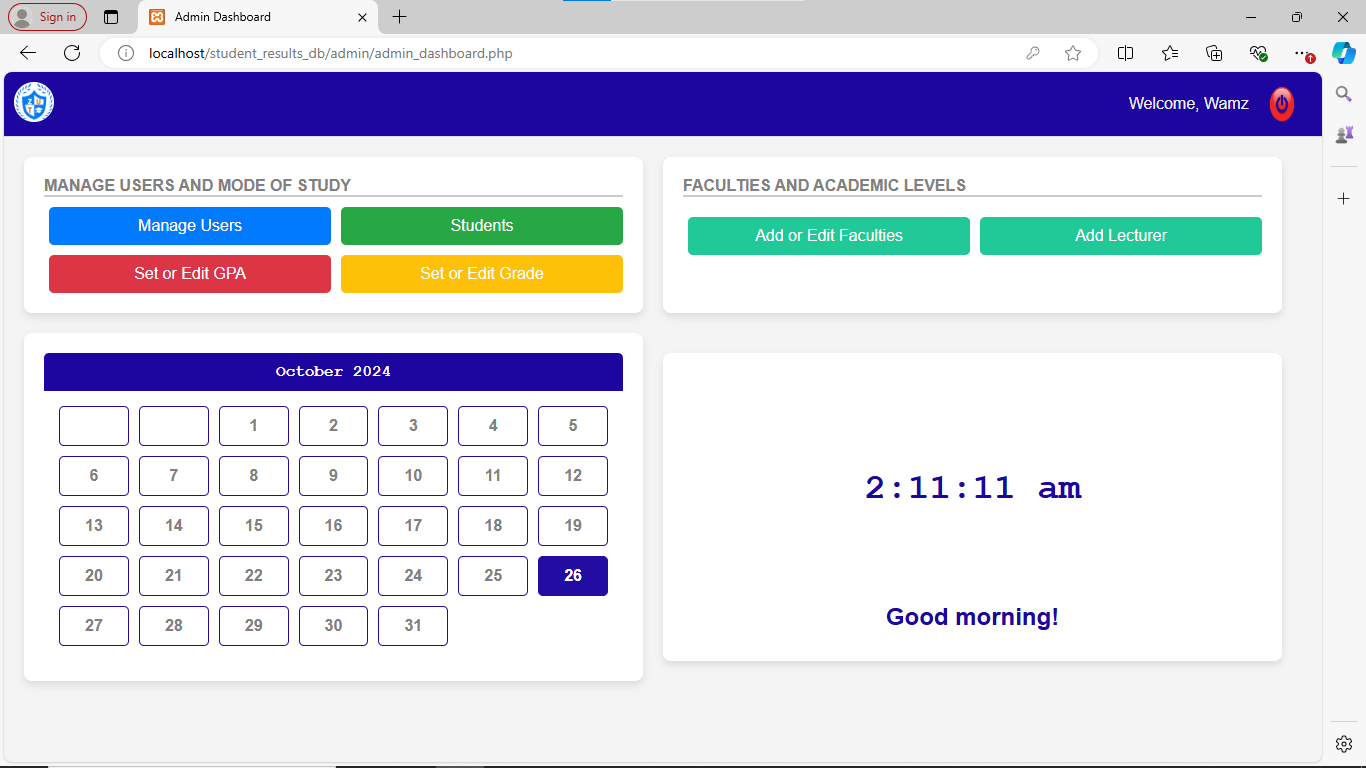Click Set or Edit GPA button
1366x768 pixels.
[x=190, y=274]
